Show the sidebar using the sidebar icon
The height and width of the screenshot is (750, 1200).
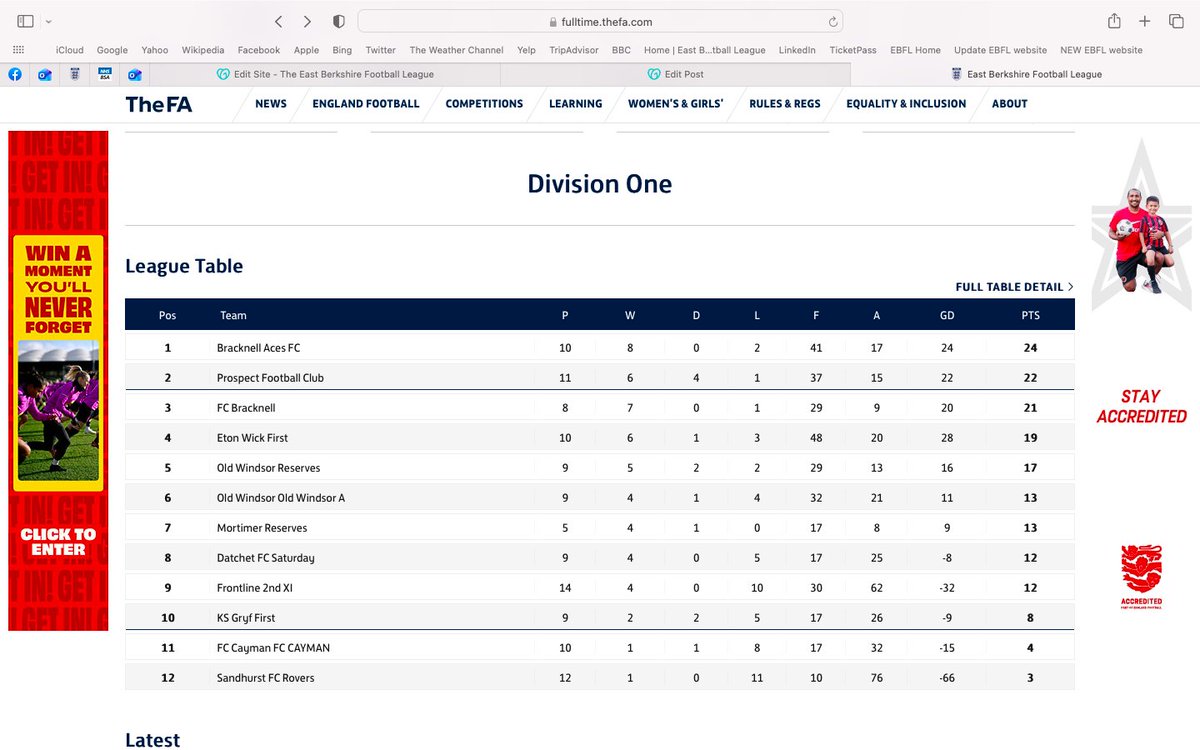[26, 20]
